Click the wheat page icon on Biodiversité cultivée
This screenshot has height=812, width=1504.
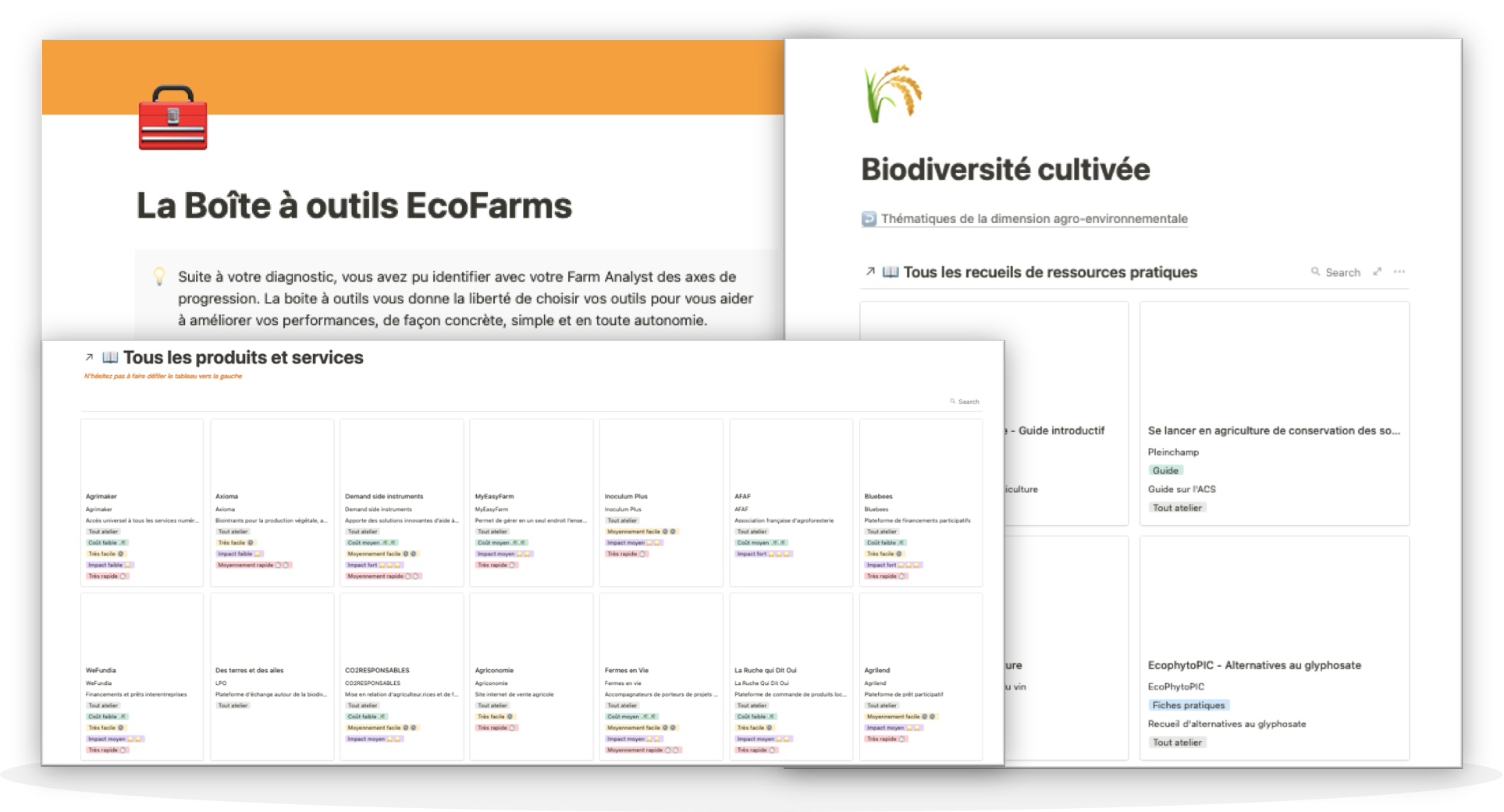point(893,94)
